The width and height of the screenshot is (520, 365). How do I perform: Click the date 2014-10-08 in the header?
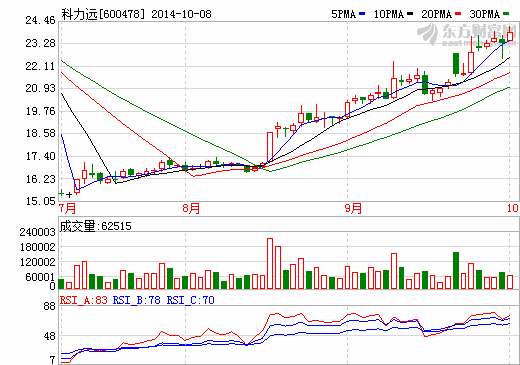tap(181, 14)
